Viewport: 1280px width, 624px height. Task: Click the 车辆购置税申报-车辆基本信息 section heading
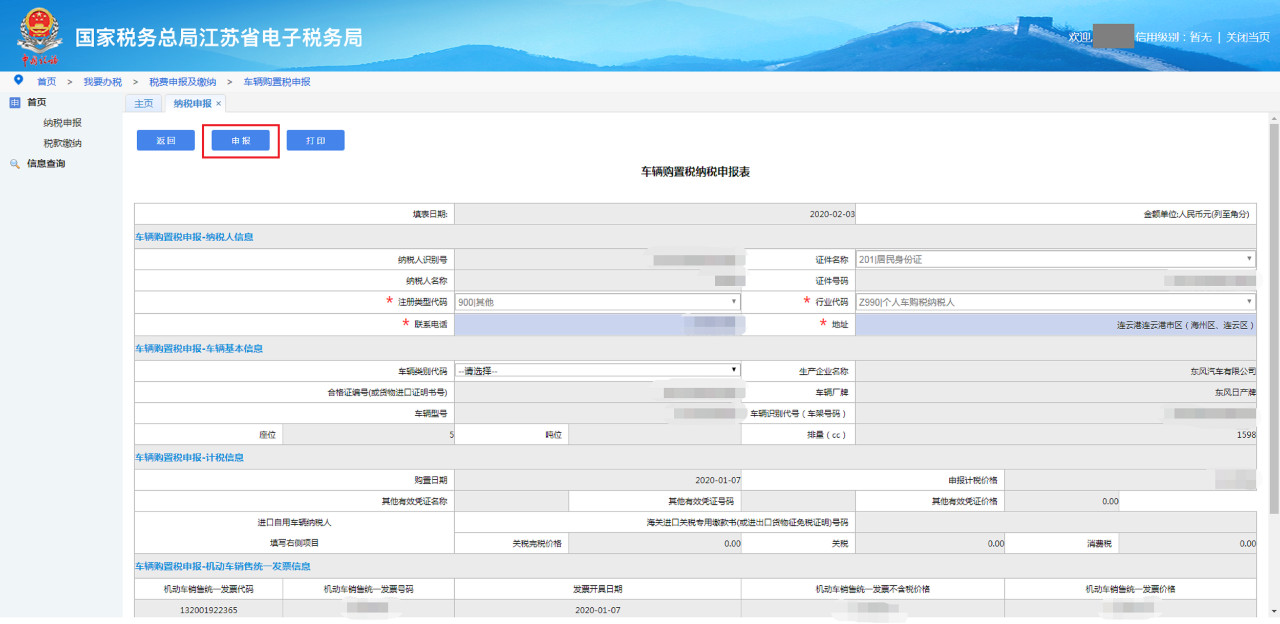coord(199,348)
